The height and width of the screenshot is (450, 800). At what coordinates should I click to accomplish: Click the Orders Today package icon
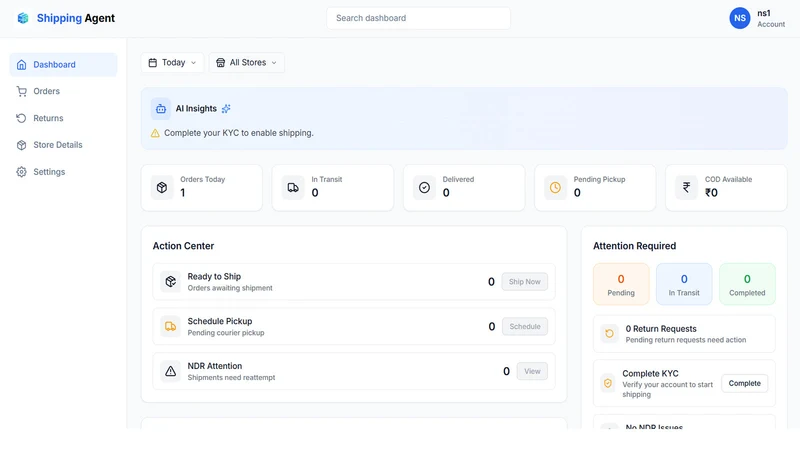pyautogui.click(x=162, y=188)
